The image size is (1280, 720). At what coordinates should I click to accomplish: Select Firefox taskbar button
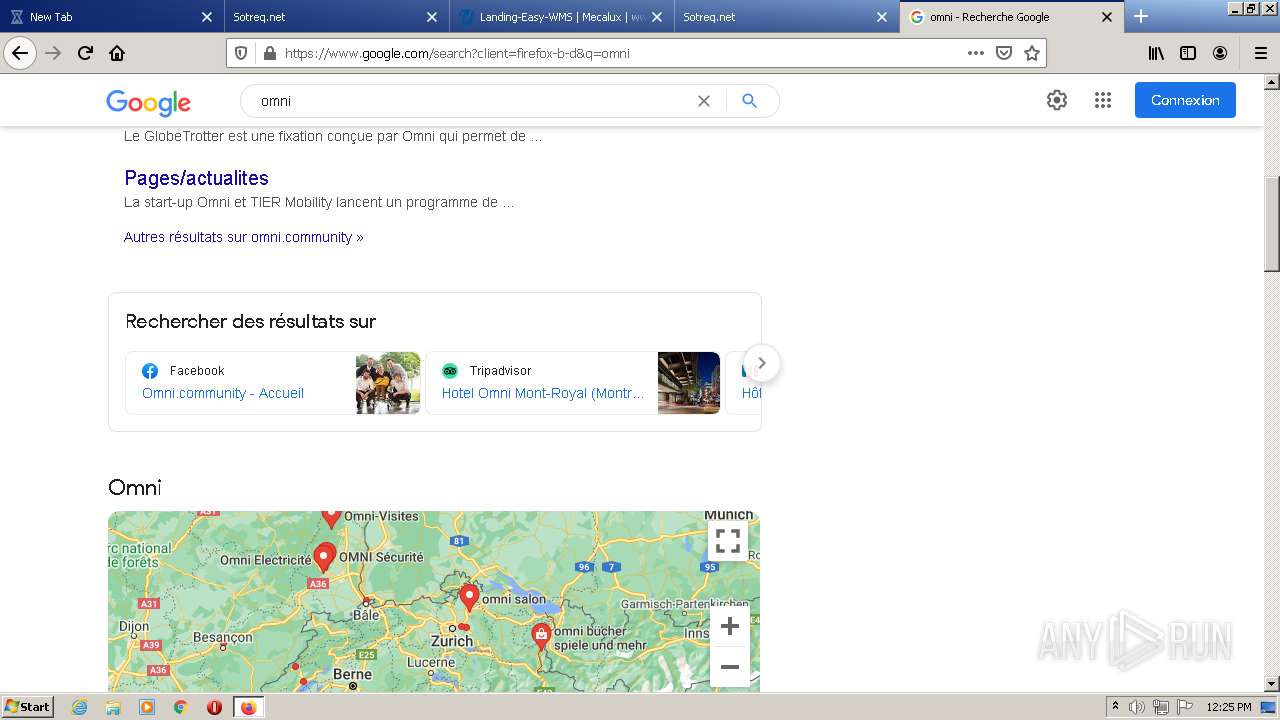tap(248, 707)
